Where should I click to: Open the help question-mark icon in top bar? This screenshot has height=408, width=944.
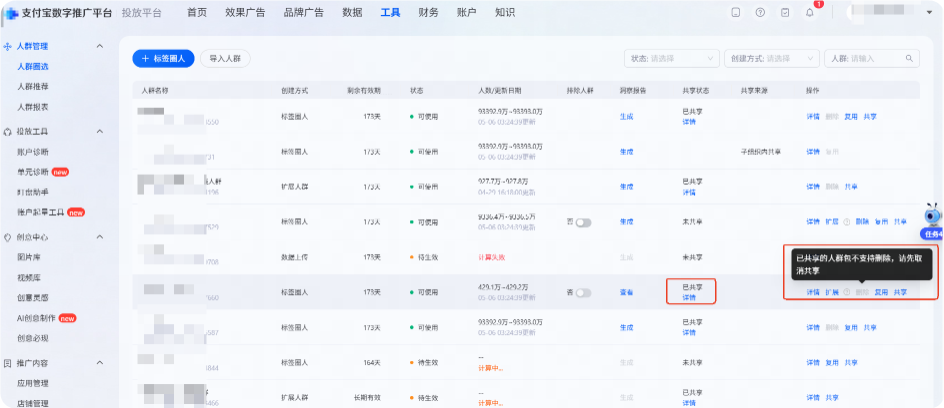pos(760,13)
